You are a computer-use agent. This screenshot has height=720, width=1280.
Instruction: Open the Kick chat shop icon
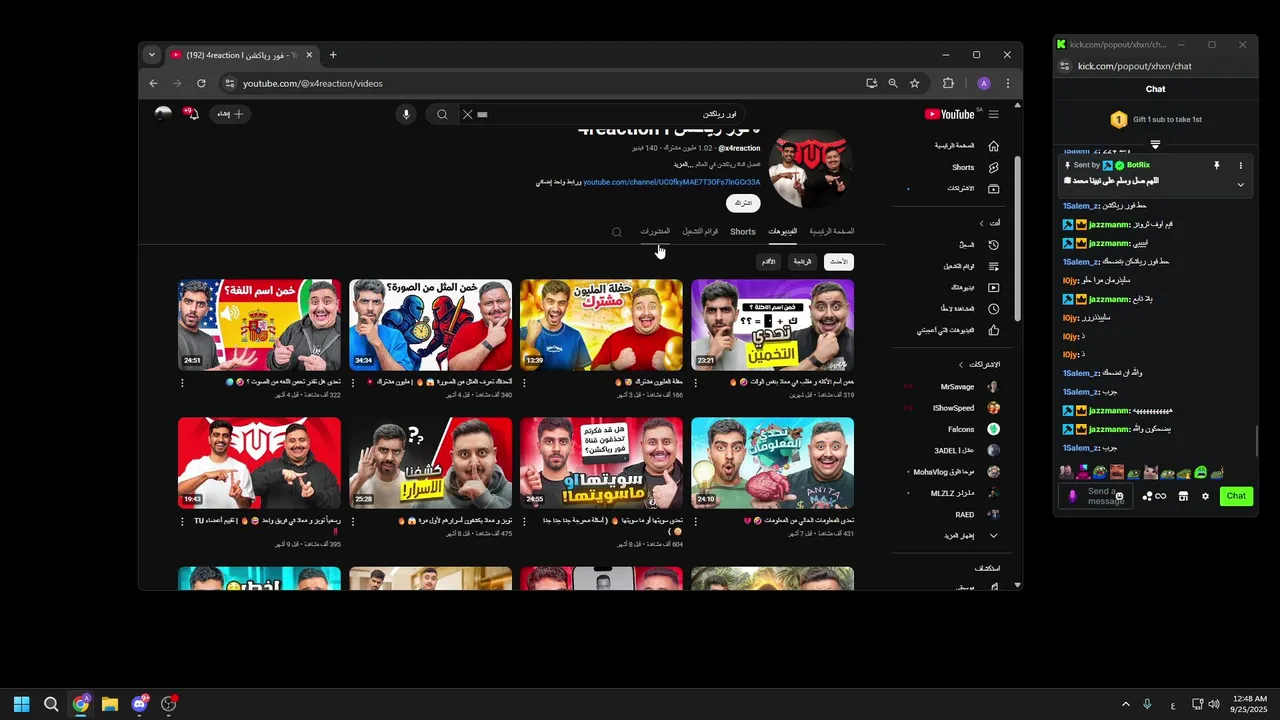point(1183,496)
